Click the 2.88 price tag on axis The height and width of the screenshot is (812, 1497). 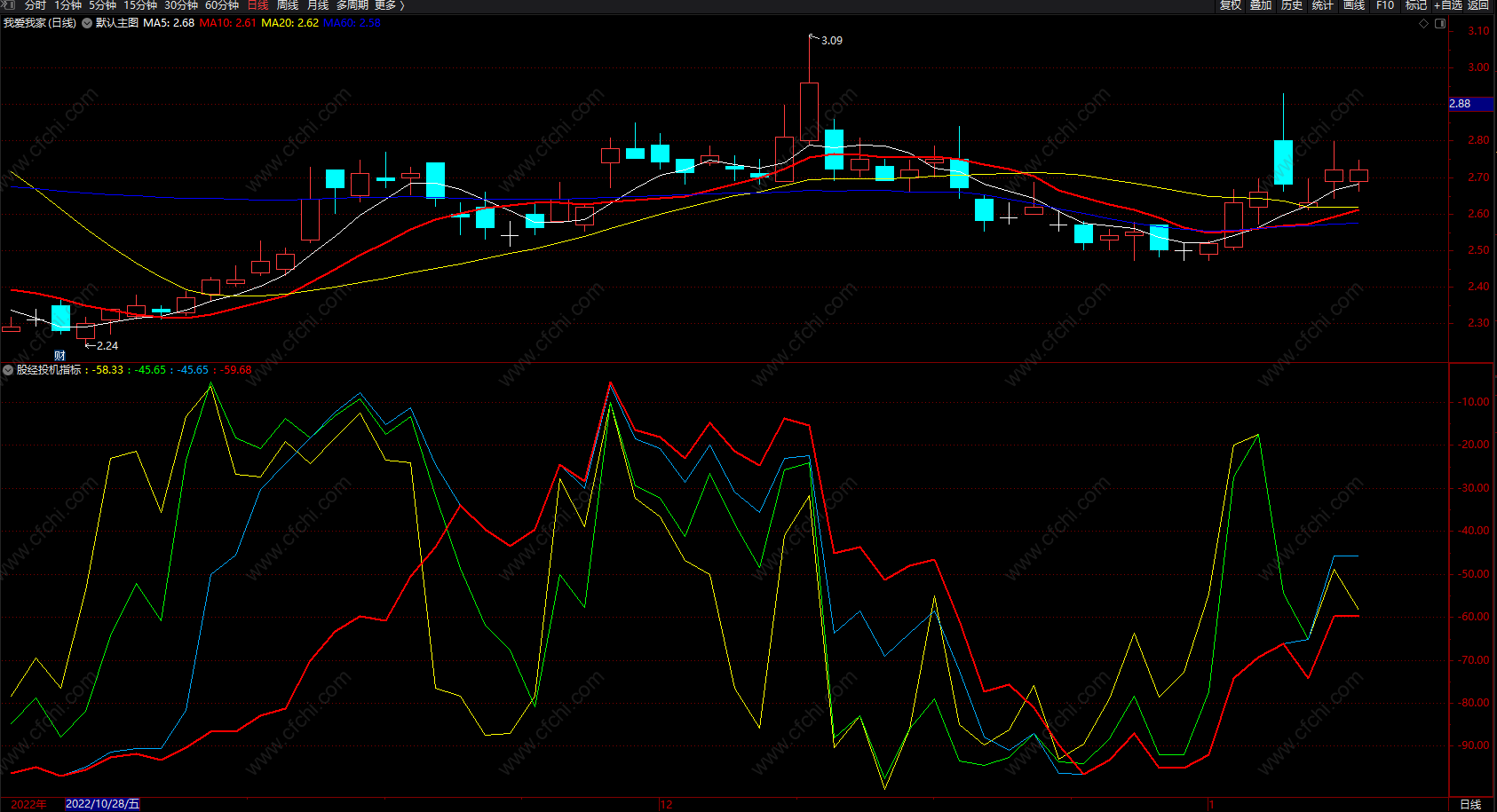[x=1461, y=104]
